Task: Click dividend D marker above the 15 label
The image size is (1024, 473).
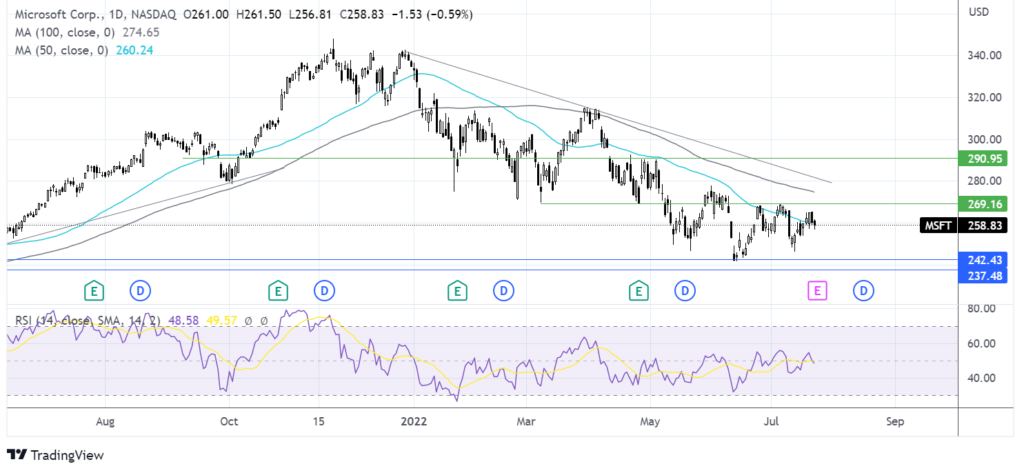Action: coord(323,290)
